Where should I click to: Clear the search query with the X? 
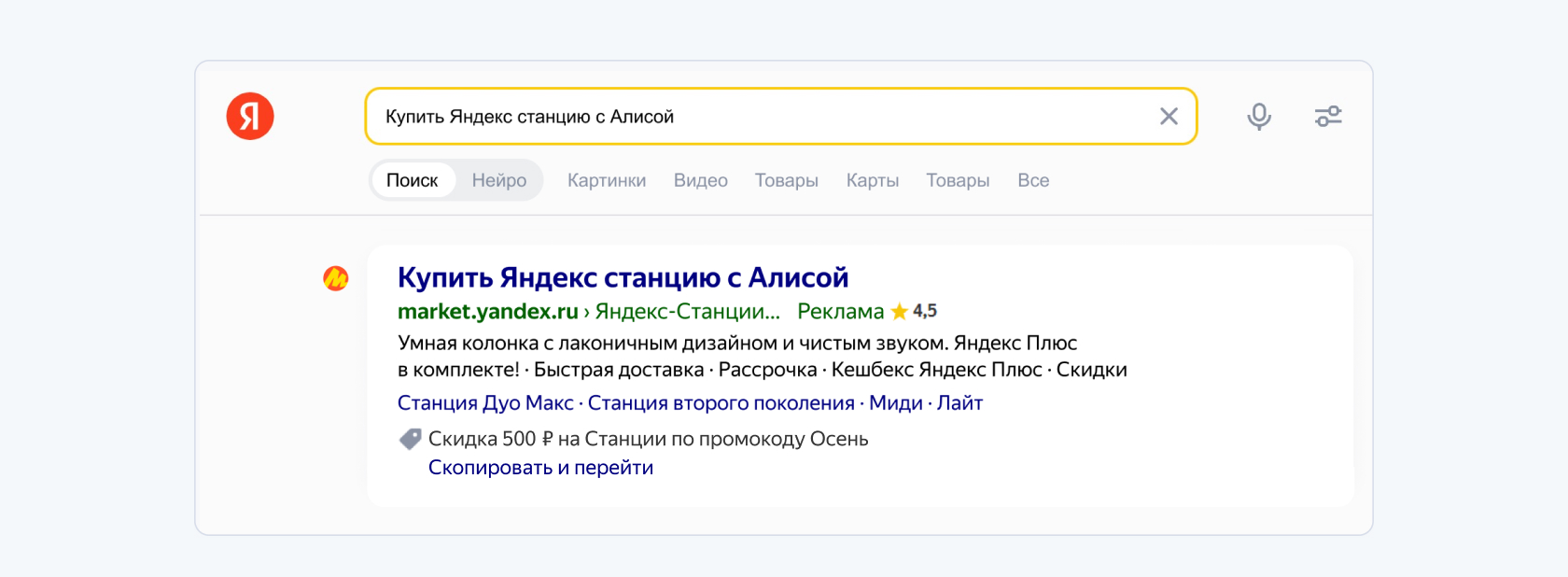pyautogui.click(x=1169, y=117)
